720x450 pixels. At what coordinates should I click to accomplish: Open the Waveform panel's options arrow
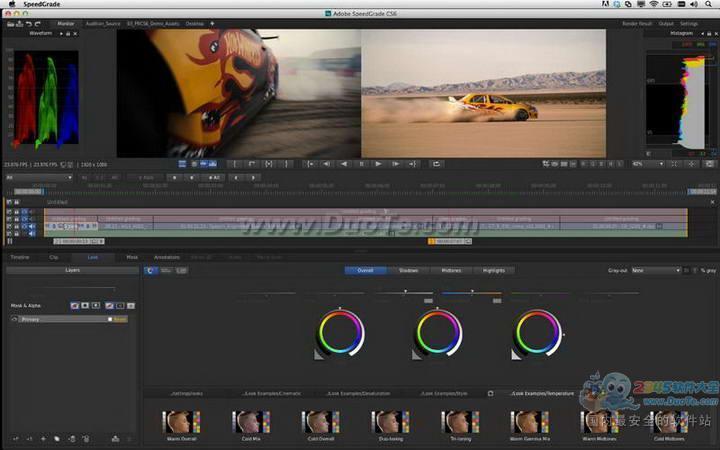pos(62,34)
